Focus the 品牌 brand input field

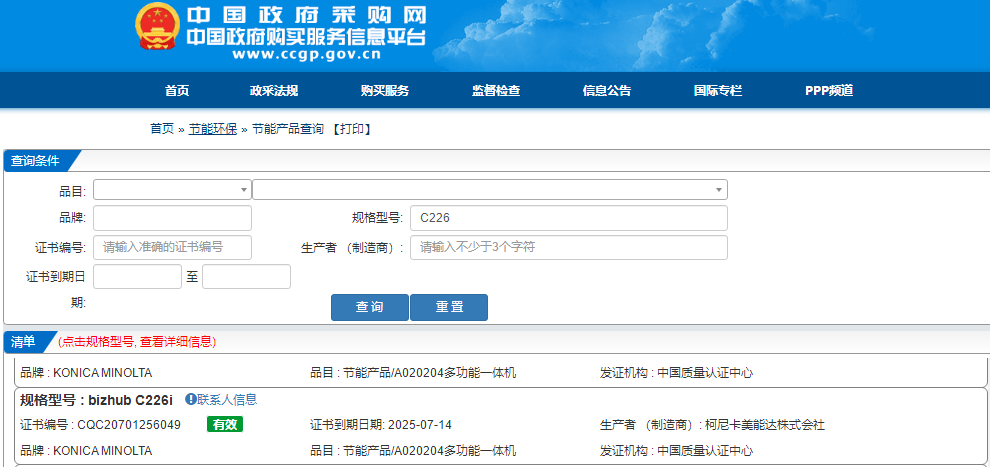(x=172, y=218)
